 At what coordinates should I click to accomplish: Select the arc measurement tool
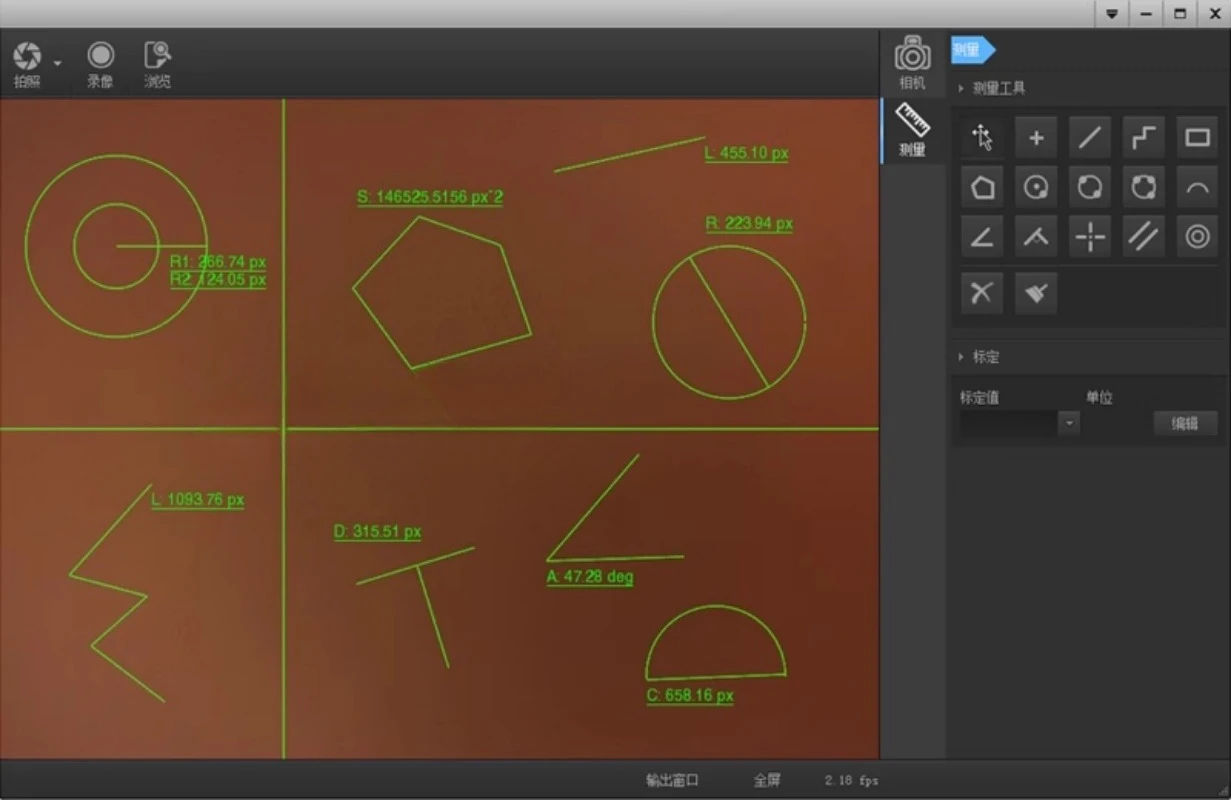pyautogui.click(x=1197, y=187)
